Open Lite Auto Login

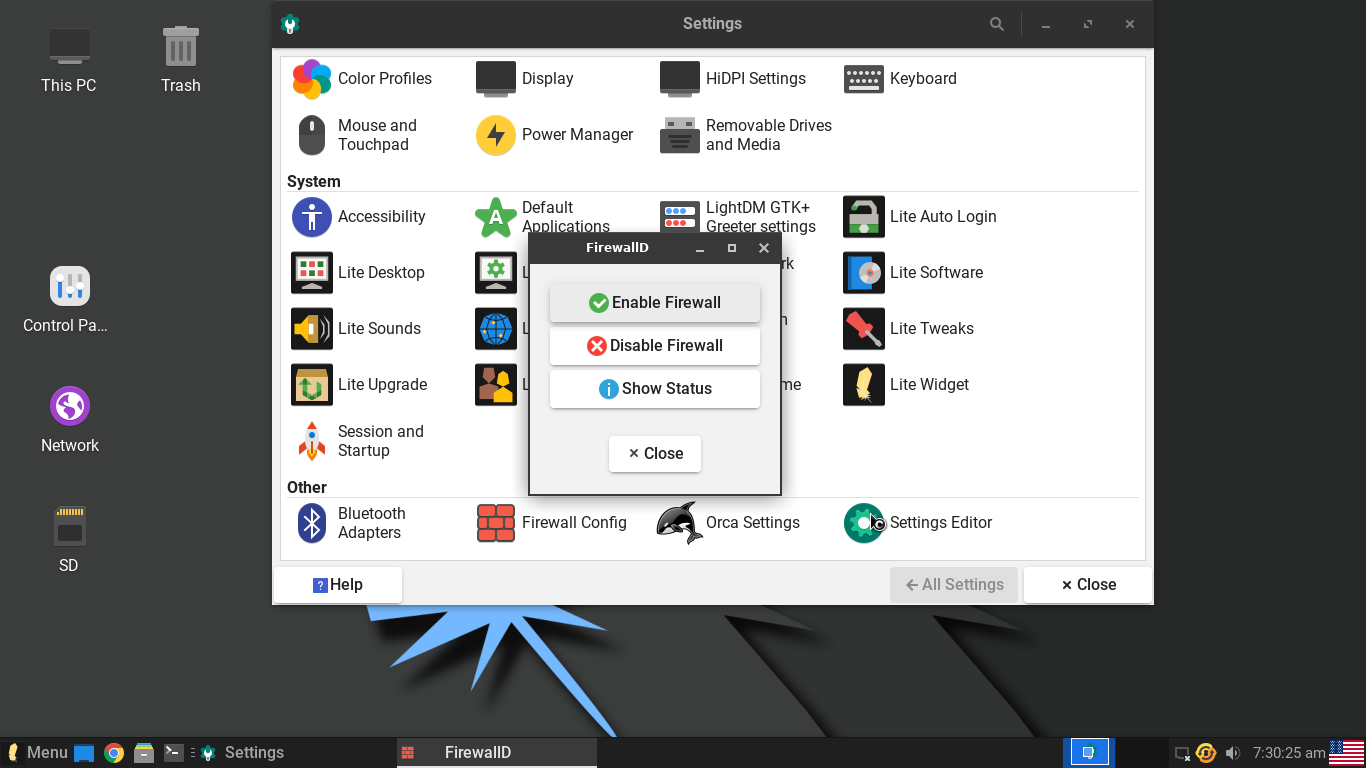point(920,217)
